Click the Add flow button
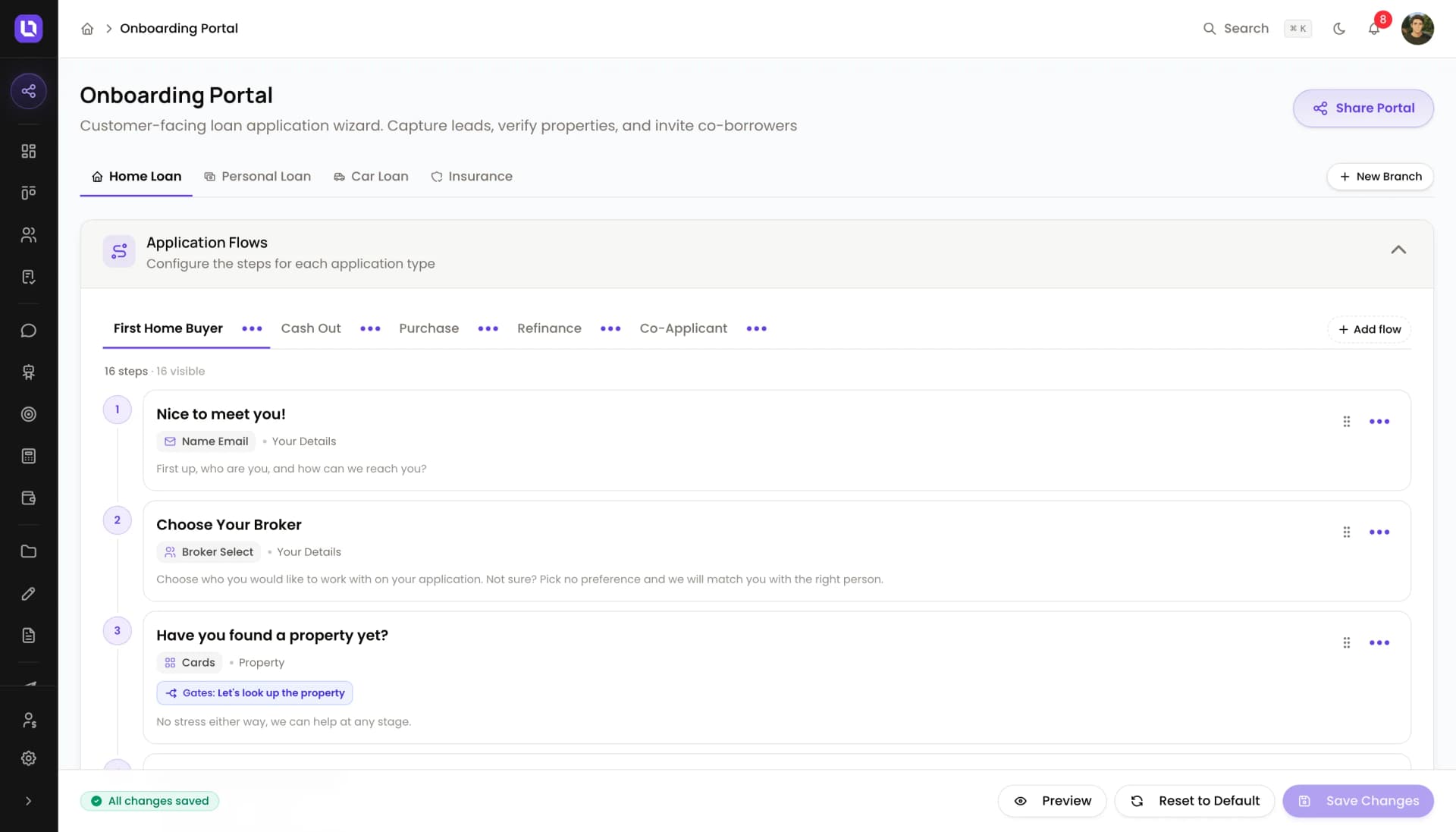Image resolution: width=1456 pixels, height=832 pixels. (1370, 329)
